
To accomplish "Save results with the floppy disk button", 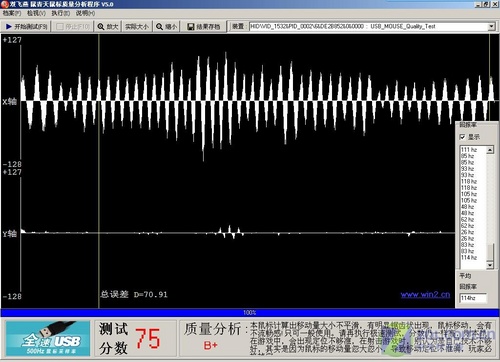I will tap(204, 27).
